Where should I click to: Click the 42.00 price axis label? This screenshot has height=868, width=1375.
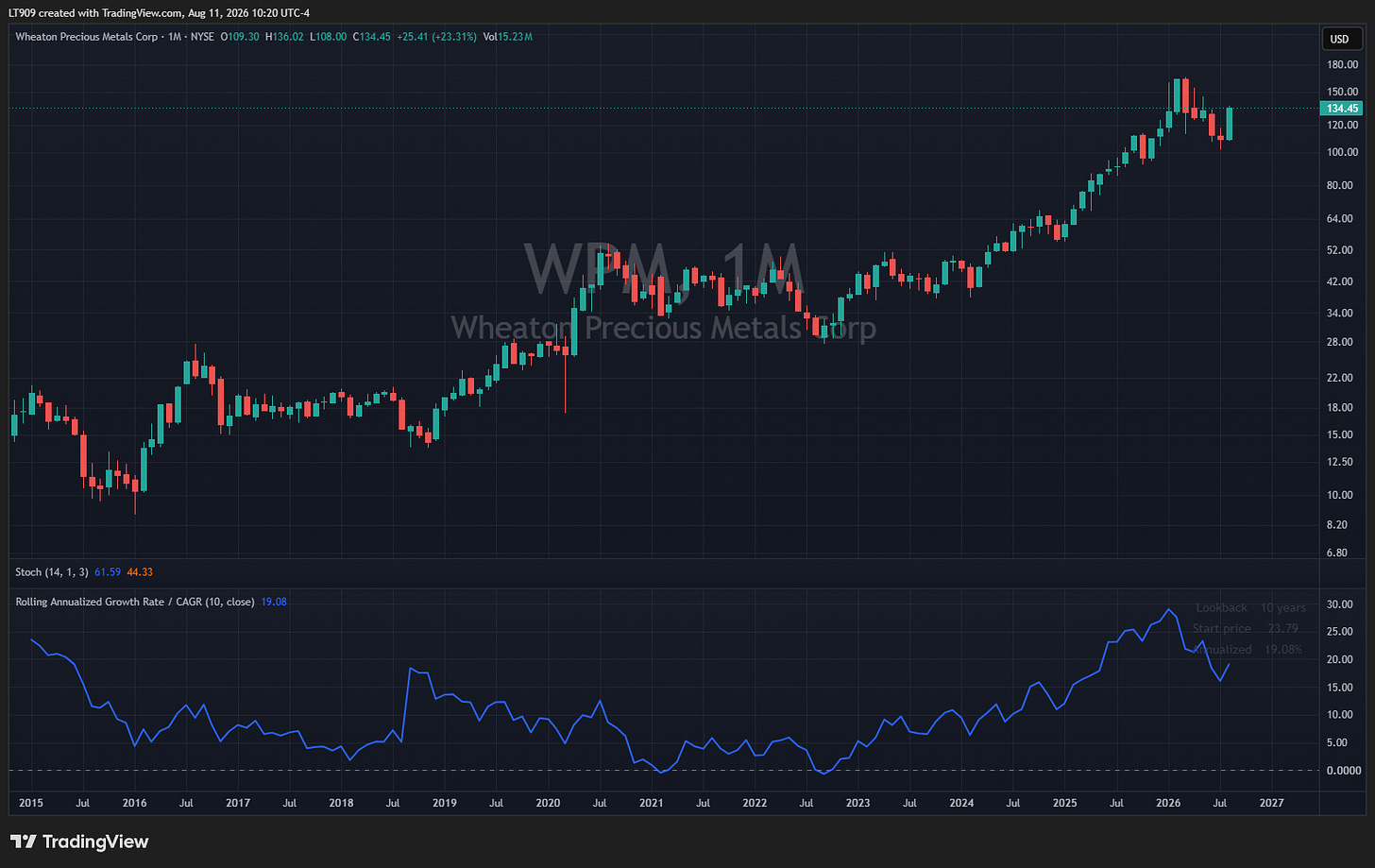point(1342,281)
